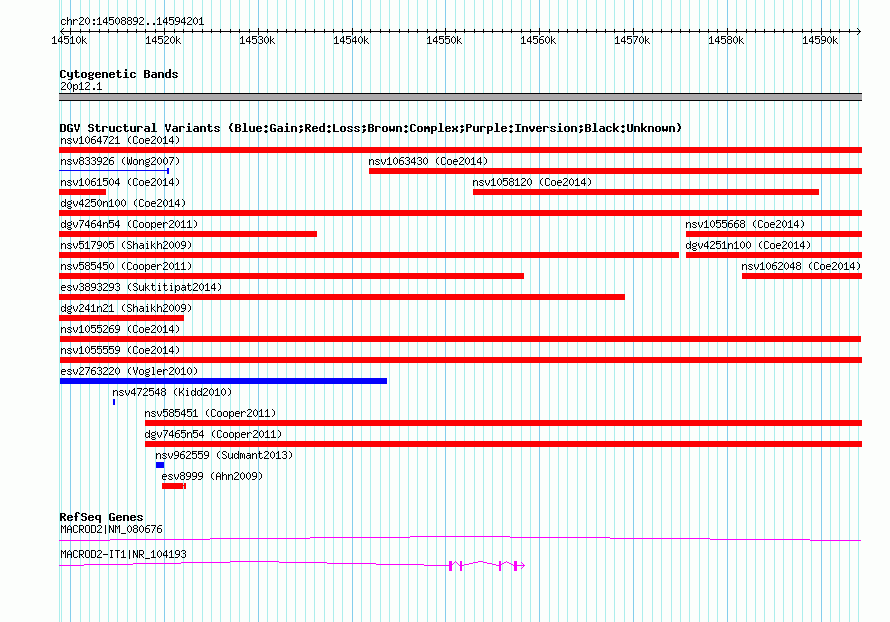890x622 pixels.
Task: Select the MACROD2-IT1 NR_104193 gene exons
Action: coord(485,566)
